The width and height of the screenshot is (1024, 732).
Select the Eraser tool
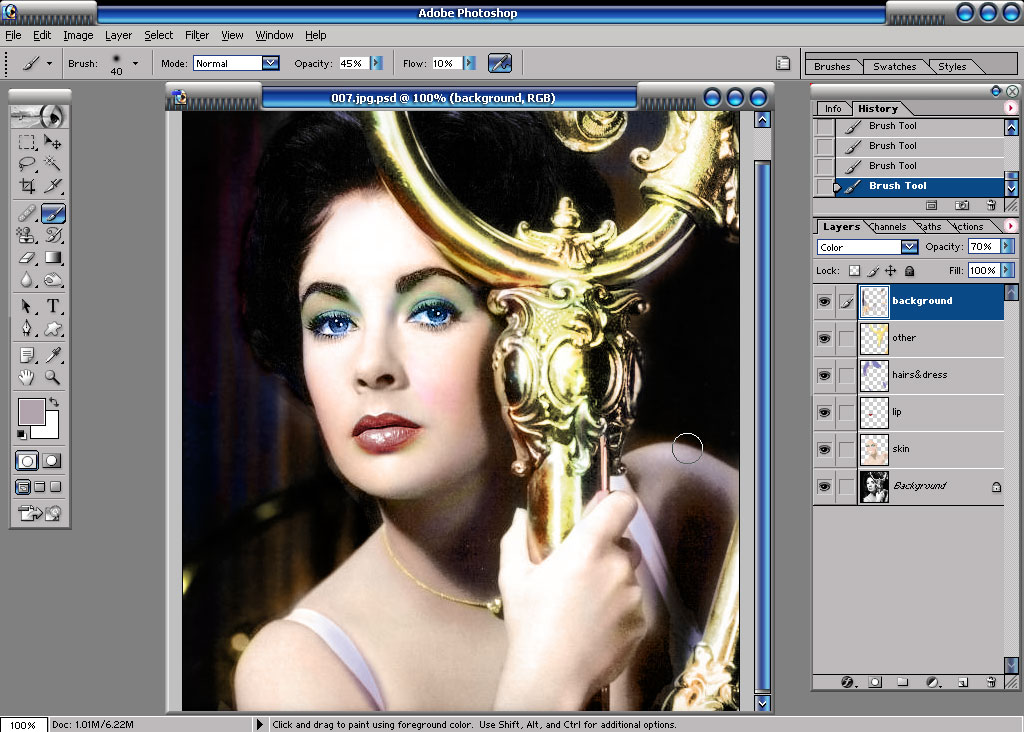[x=27, y=257]
